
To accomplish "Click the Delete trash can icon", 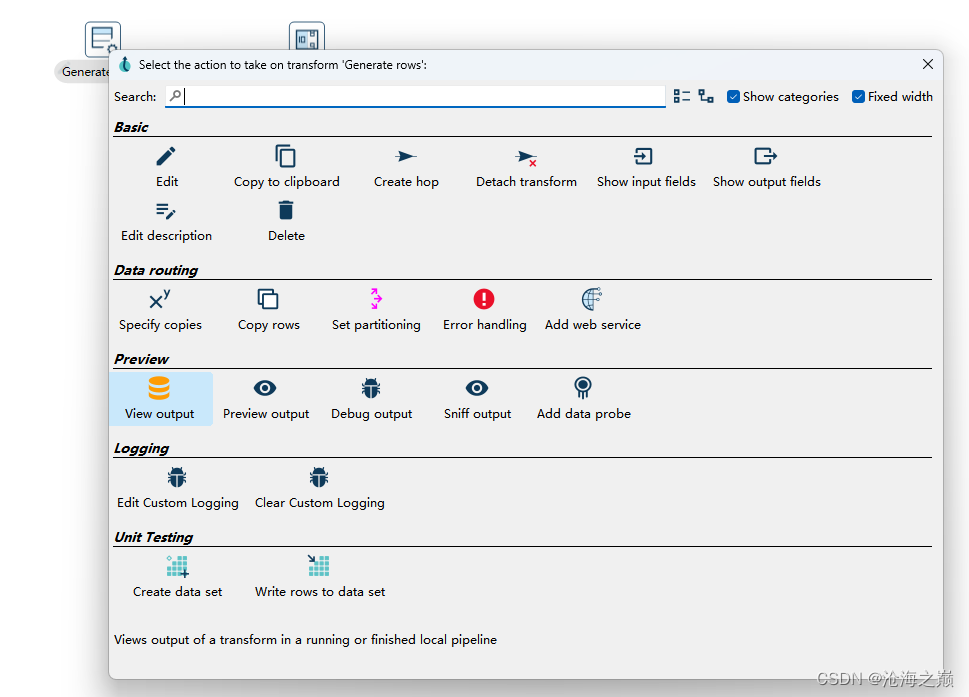I will pyautogui.click(x=286, y=210).
